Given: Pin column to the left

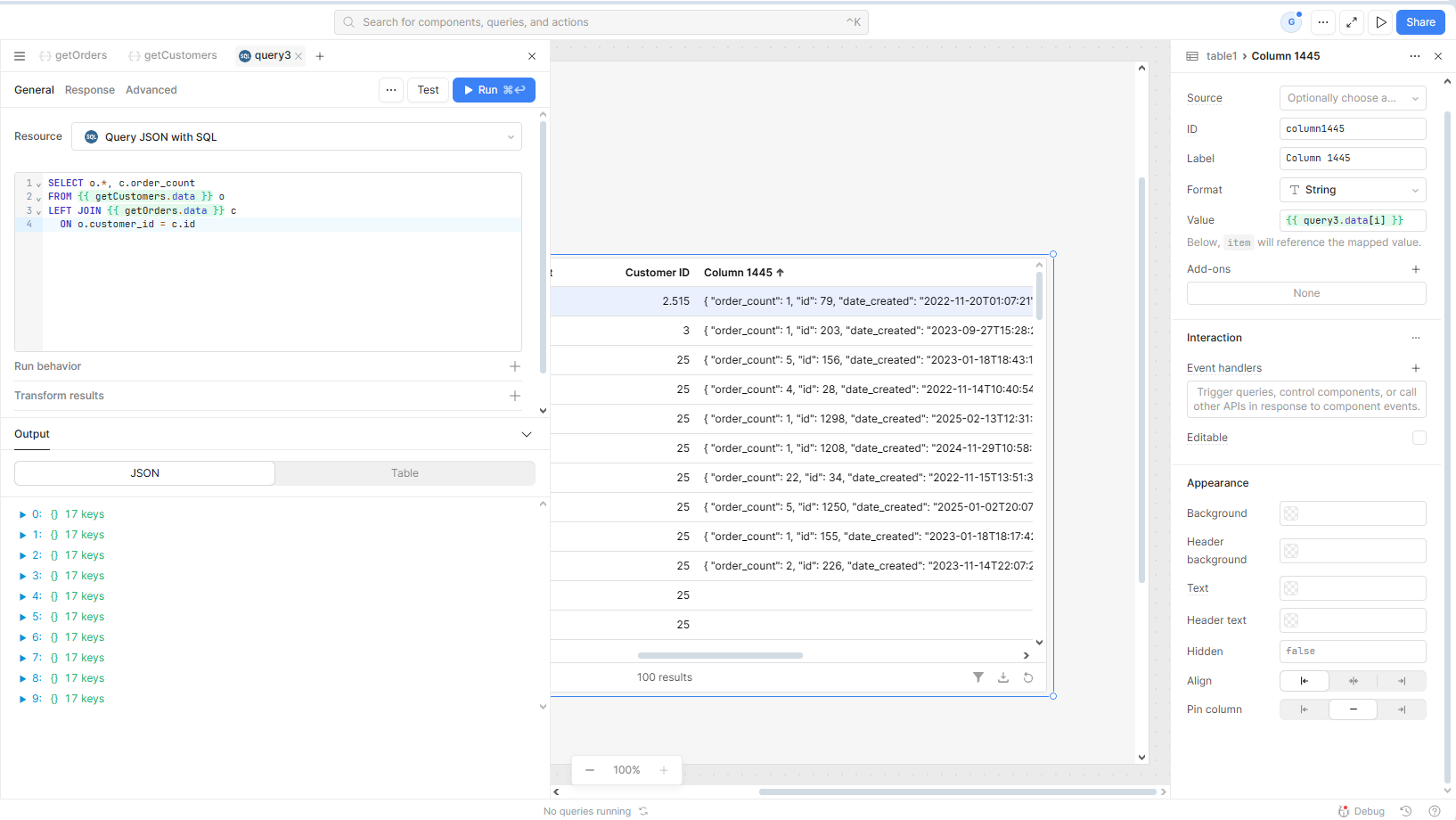Looking at the screenshot, I should 1304,709.
